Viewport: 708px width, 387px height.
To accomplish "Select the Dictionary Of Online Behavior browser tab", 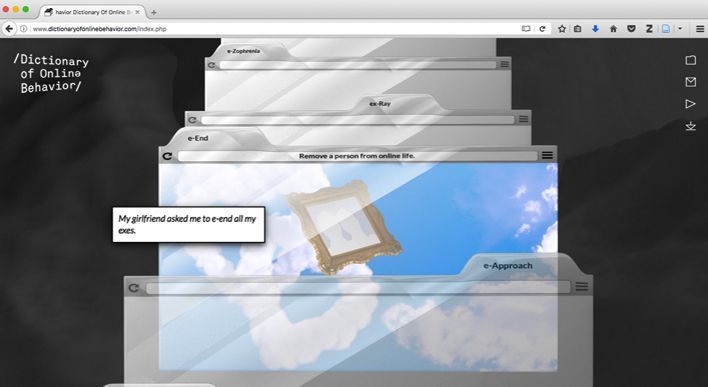I will tap(92, 12).
